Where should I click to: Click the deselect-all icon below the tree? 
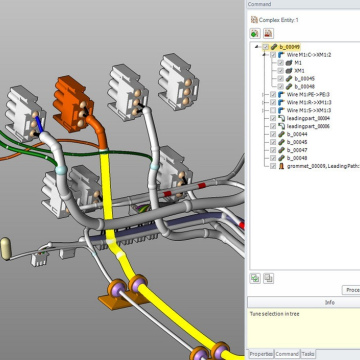[x=268, y=278]
